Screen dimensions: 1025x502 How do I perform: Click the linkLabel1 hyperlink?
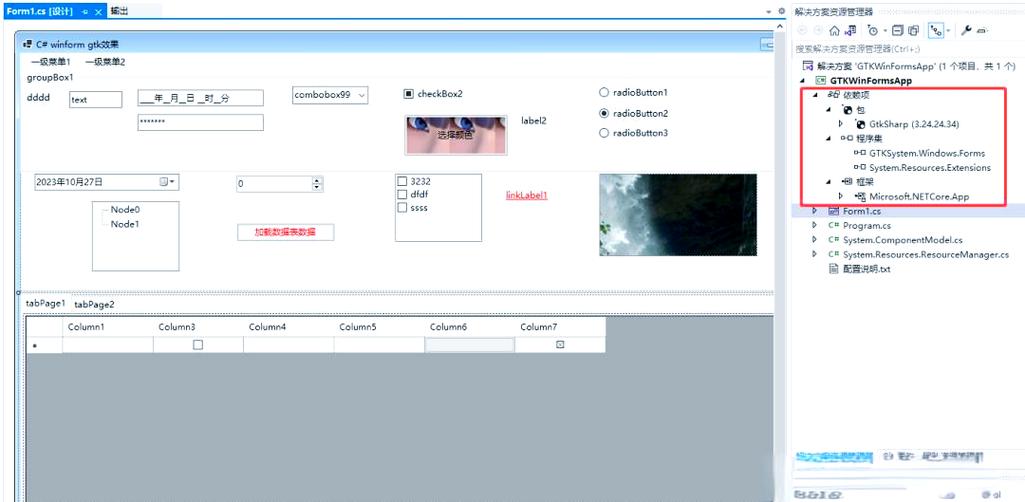(526, 195)
